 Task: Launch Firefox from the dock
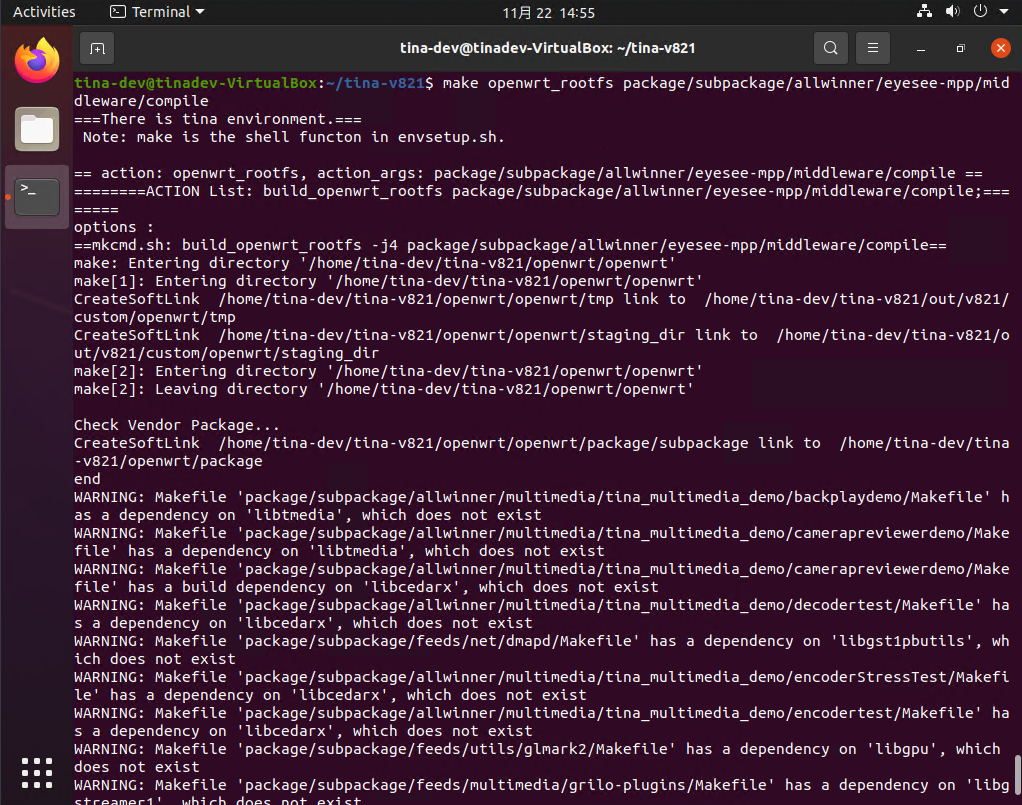(x=37, y=62)
